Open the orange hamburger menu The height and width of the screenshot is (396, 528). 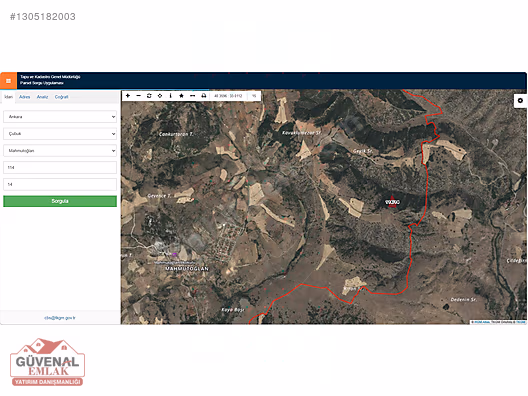[x=8, y=81]
